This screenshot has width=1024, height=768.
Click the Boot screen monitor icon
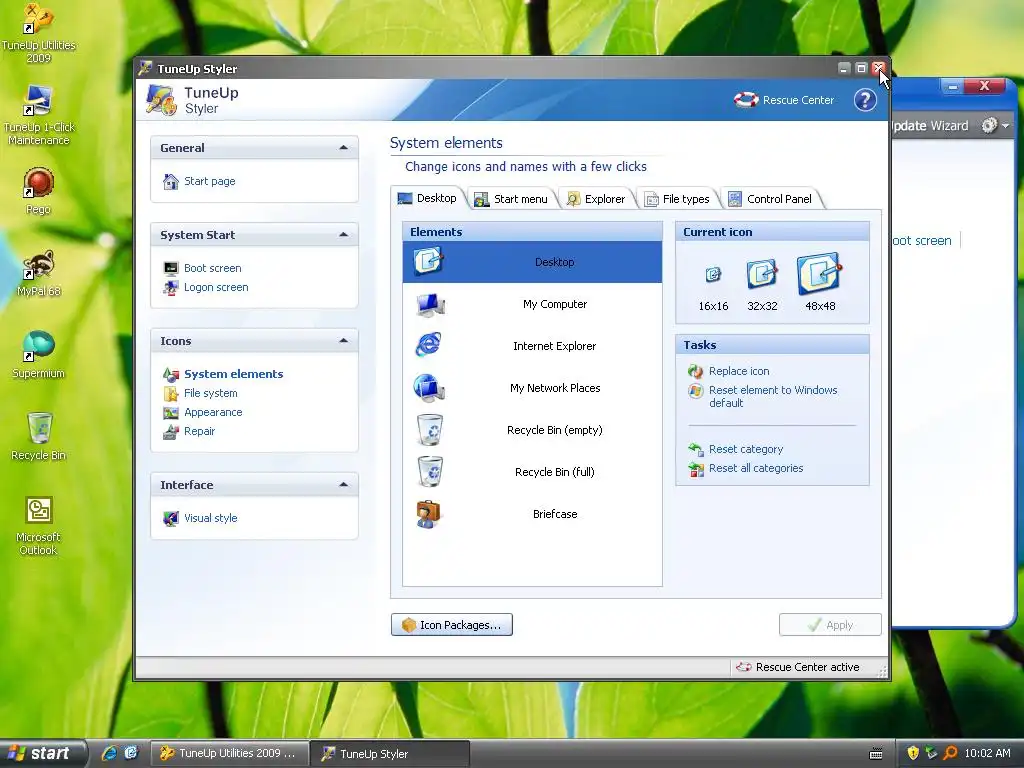click(170, 268)
